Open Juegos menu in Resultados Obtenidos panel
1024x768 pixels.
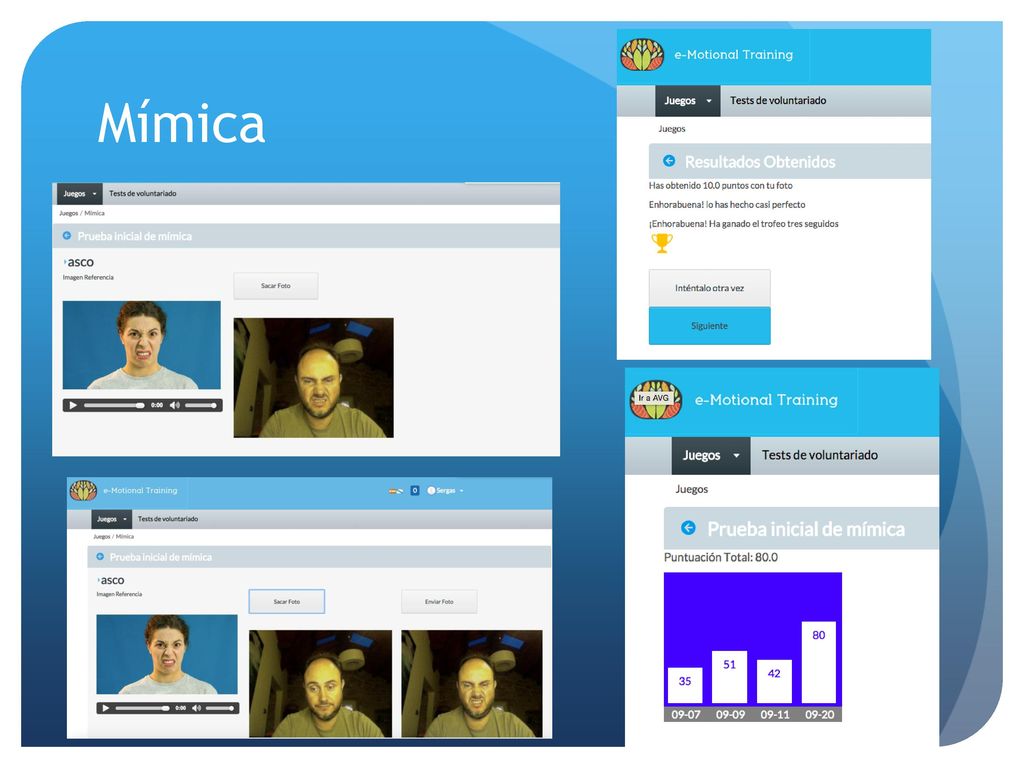click(x=688, y=101)
